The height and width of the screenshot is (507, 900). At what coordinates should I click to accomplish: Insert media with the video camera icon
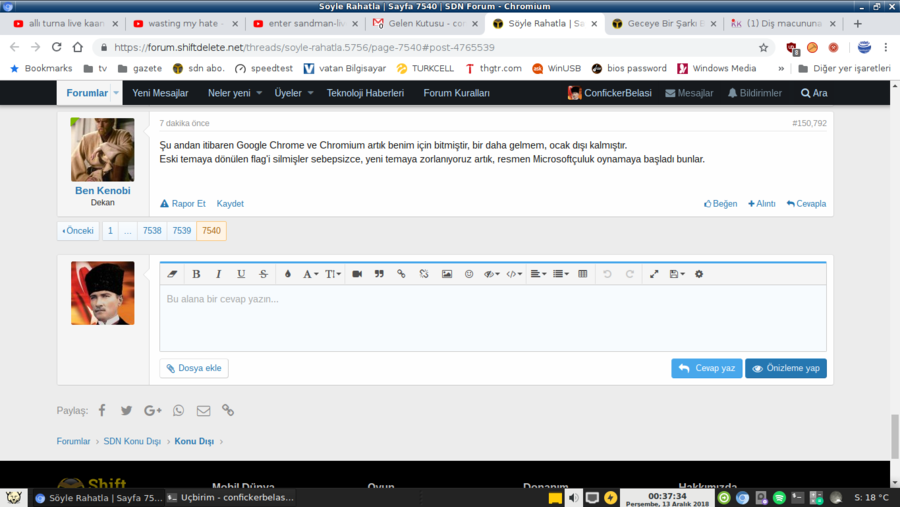pos(357,274)
